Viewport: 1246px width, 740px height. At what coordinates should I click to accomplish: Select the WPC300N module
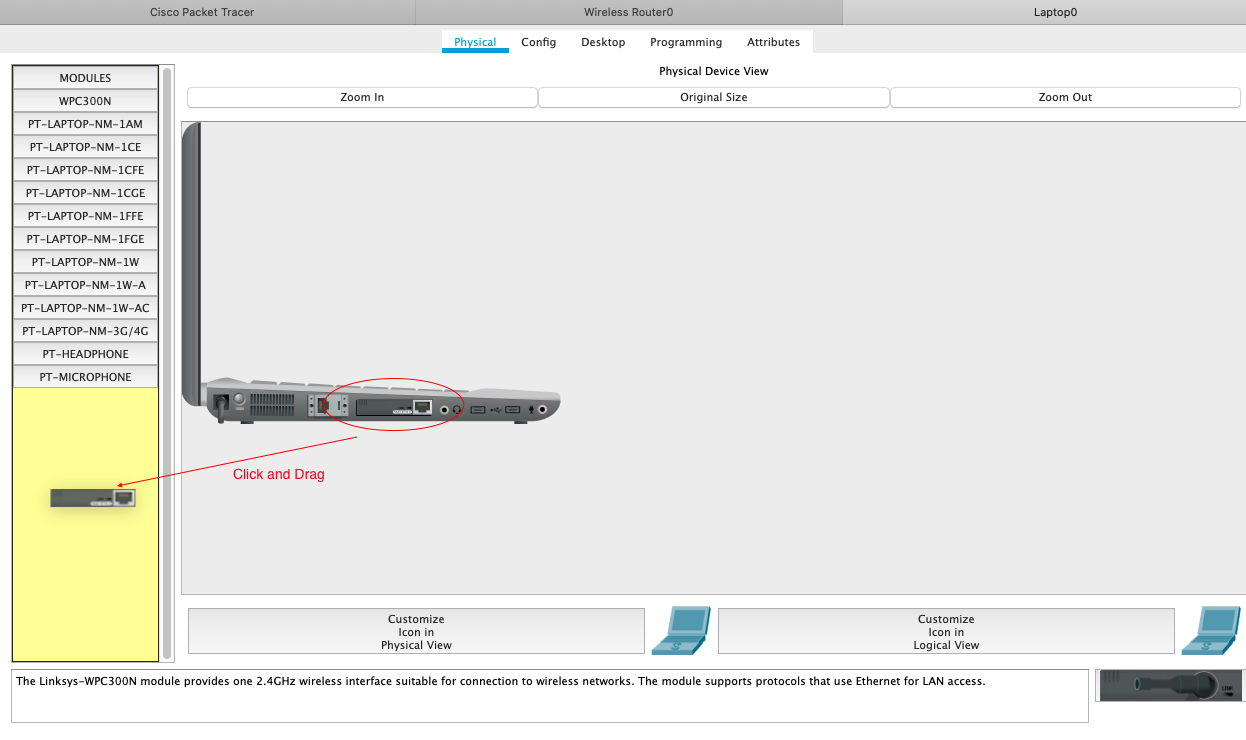[85, 101]
